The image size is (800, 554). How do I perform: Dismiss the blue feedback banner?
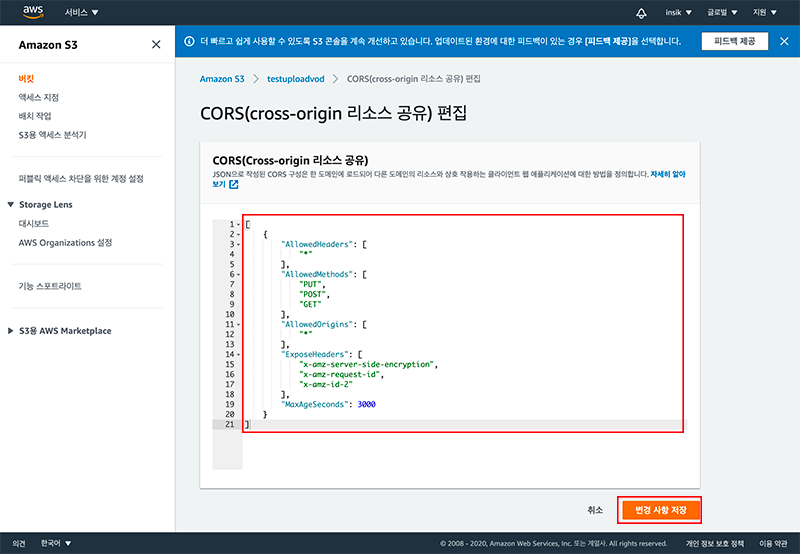click(x=784, y=41)
